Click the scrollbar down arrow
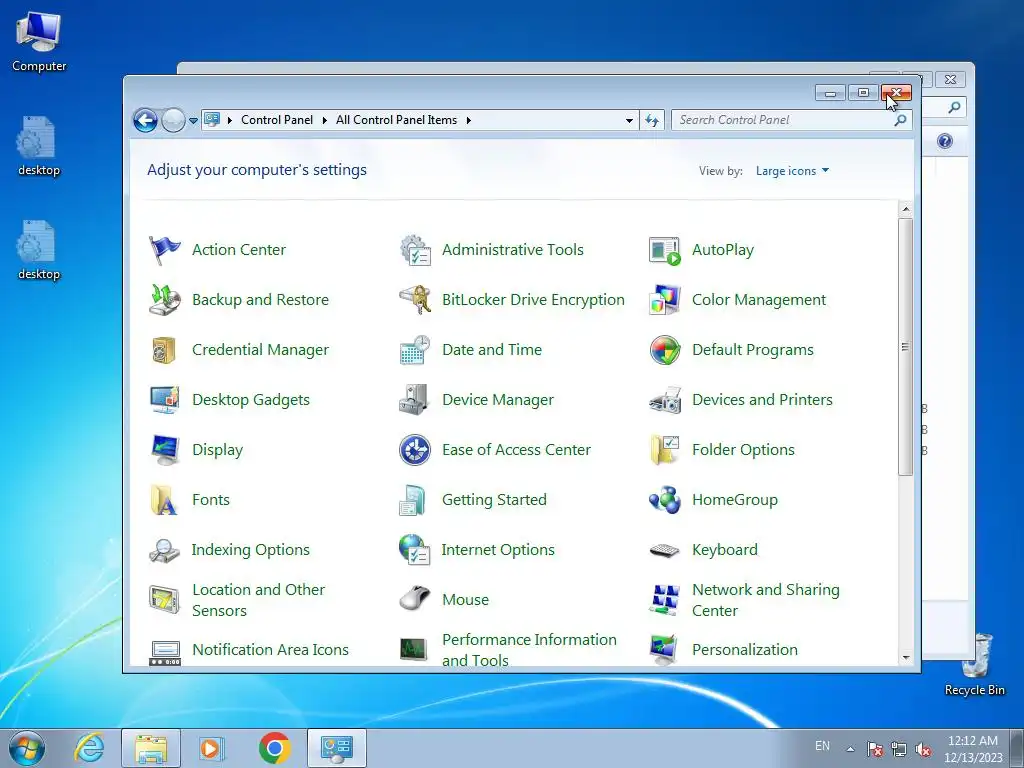Image resolution: width=1024 pixels, height=768 pixels. coord(905,658)
